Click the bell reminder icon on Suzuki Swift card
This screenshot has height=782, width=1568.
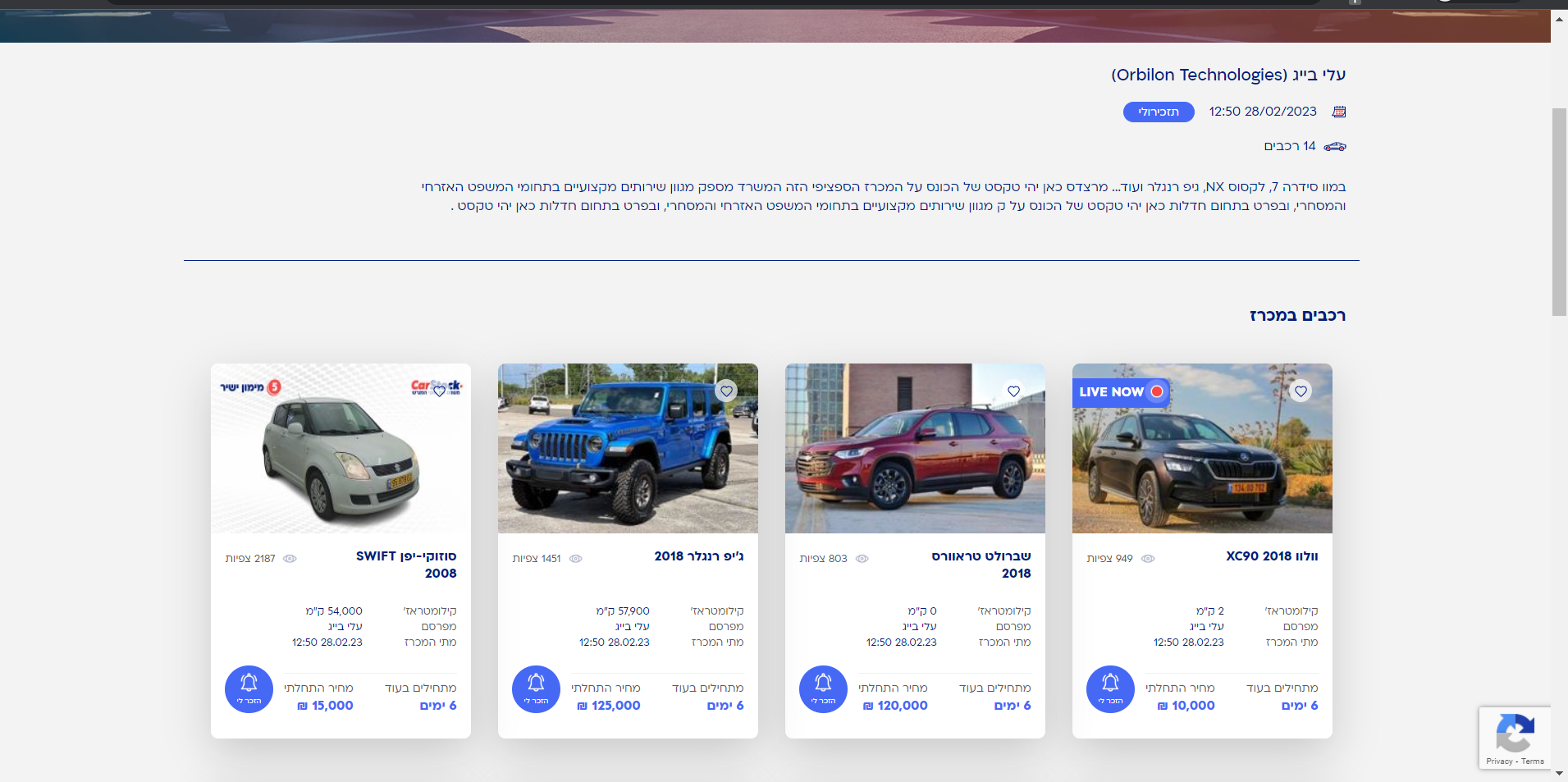click(249, 689)
